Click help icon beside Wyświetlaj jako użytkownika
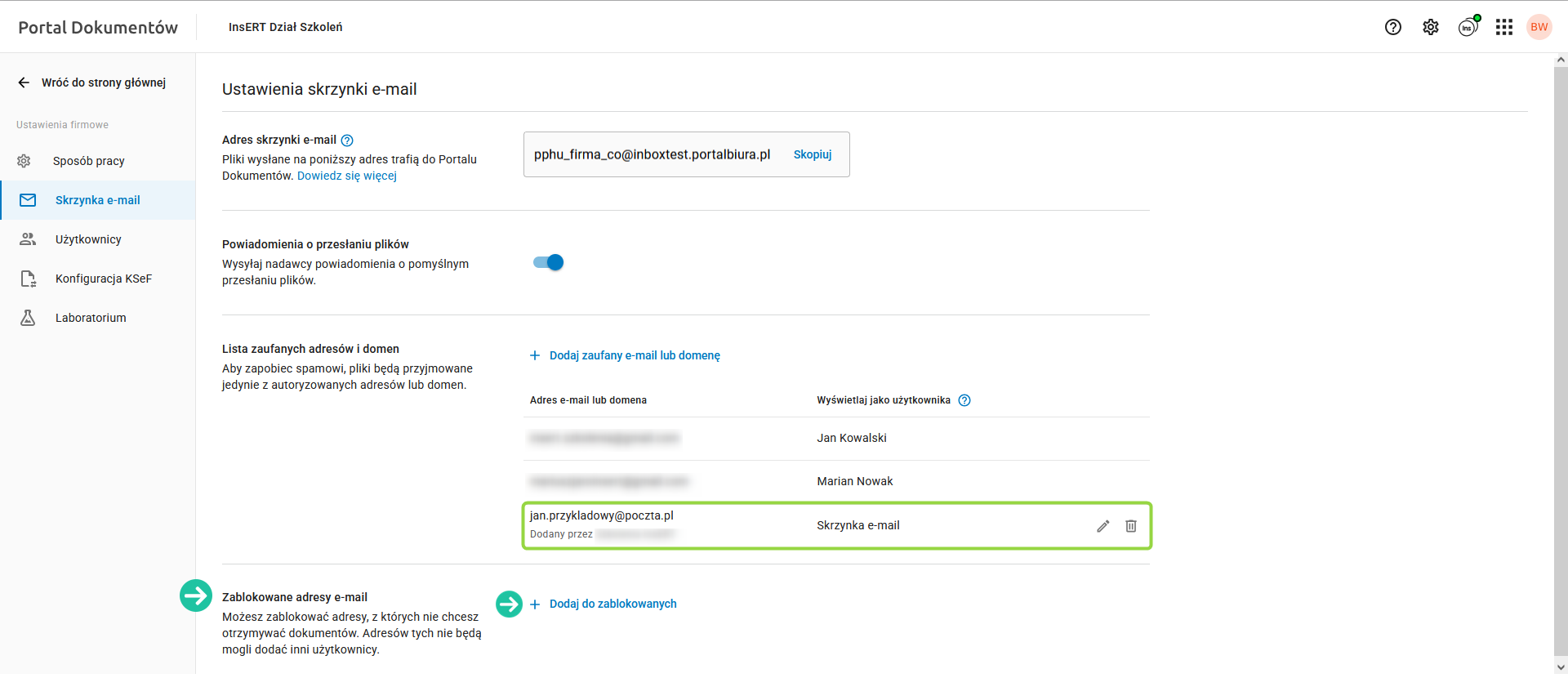 [x=964, y=400]
